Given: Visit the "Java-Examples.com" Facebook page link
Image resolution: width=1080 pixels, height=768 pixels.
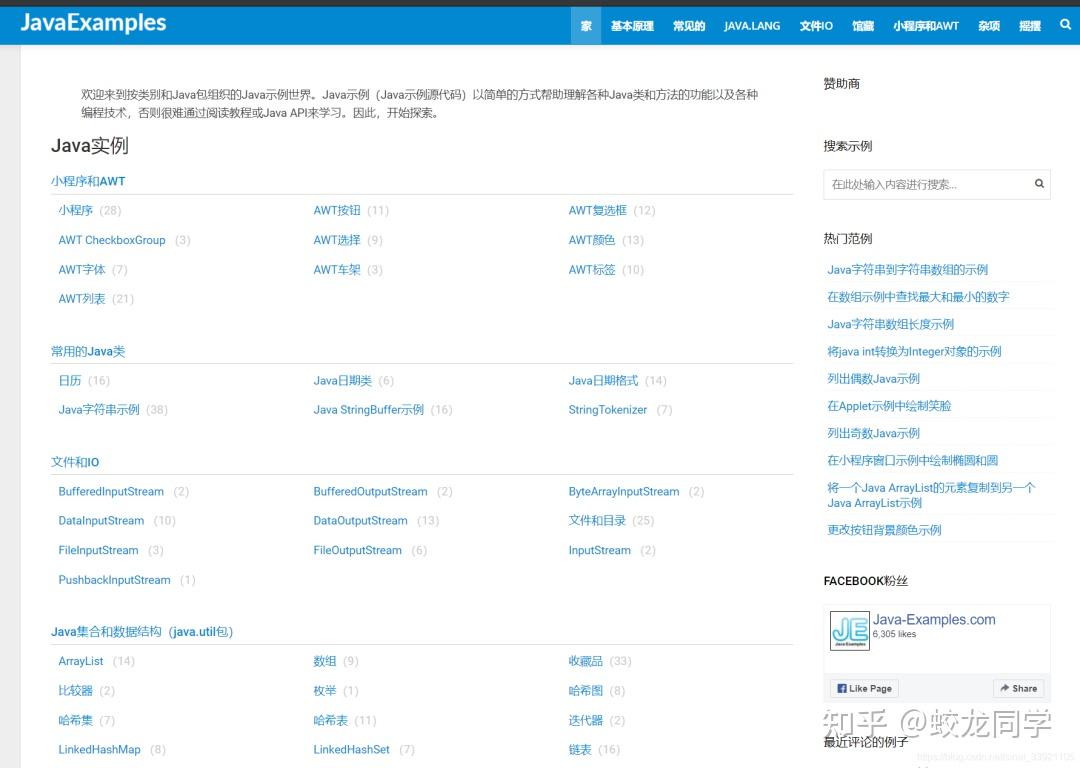Looking at the screenshot, I should click(934, 619).
